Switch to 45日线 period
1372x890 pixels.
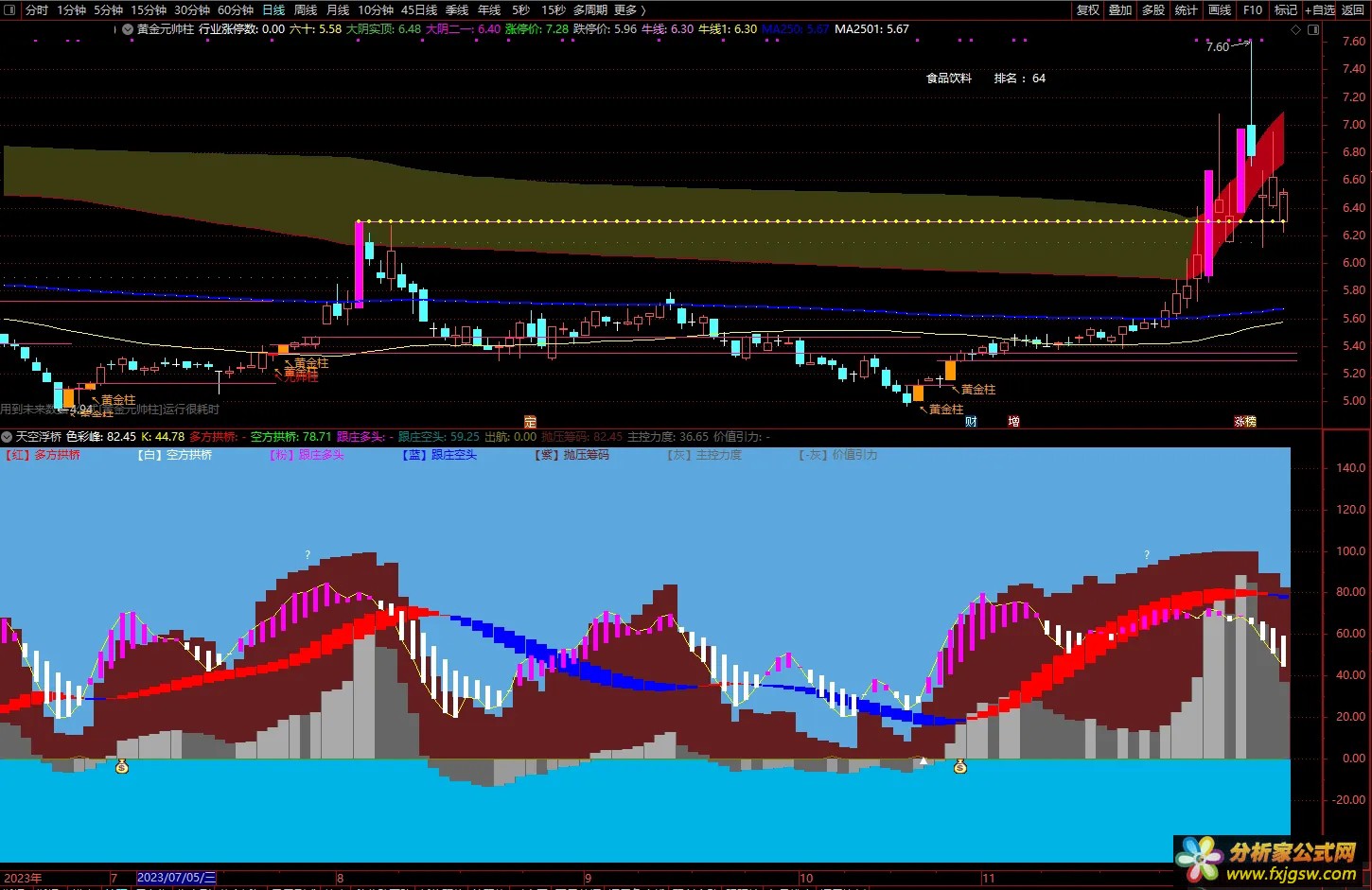(419, 9)
